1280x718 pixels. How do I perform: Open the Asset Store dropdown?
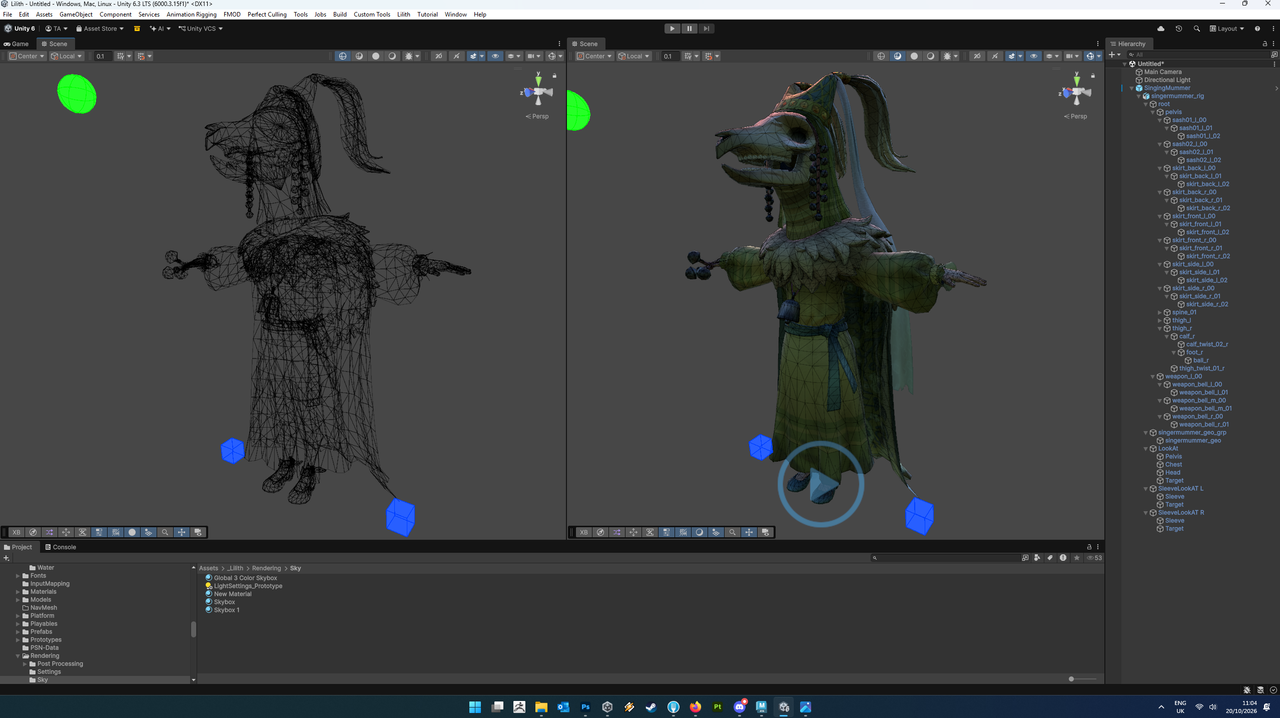(x=99, y=29)
